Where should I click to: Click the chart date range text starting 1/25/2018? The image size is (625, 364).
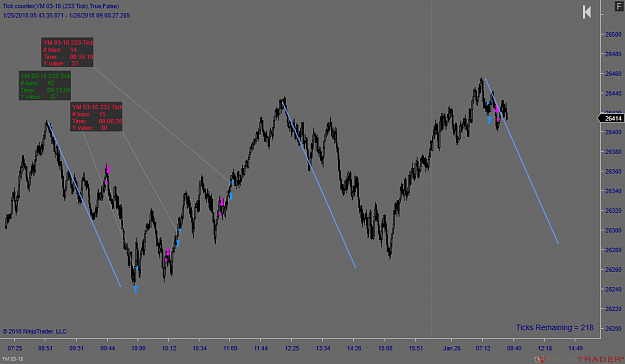(x=66, y=16)
